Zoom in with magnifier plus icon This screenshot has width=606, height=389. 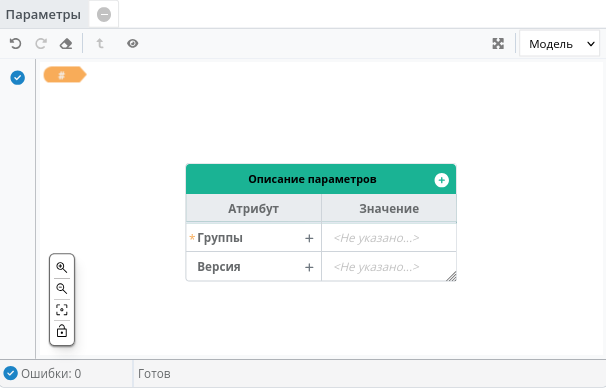(62, 267)
